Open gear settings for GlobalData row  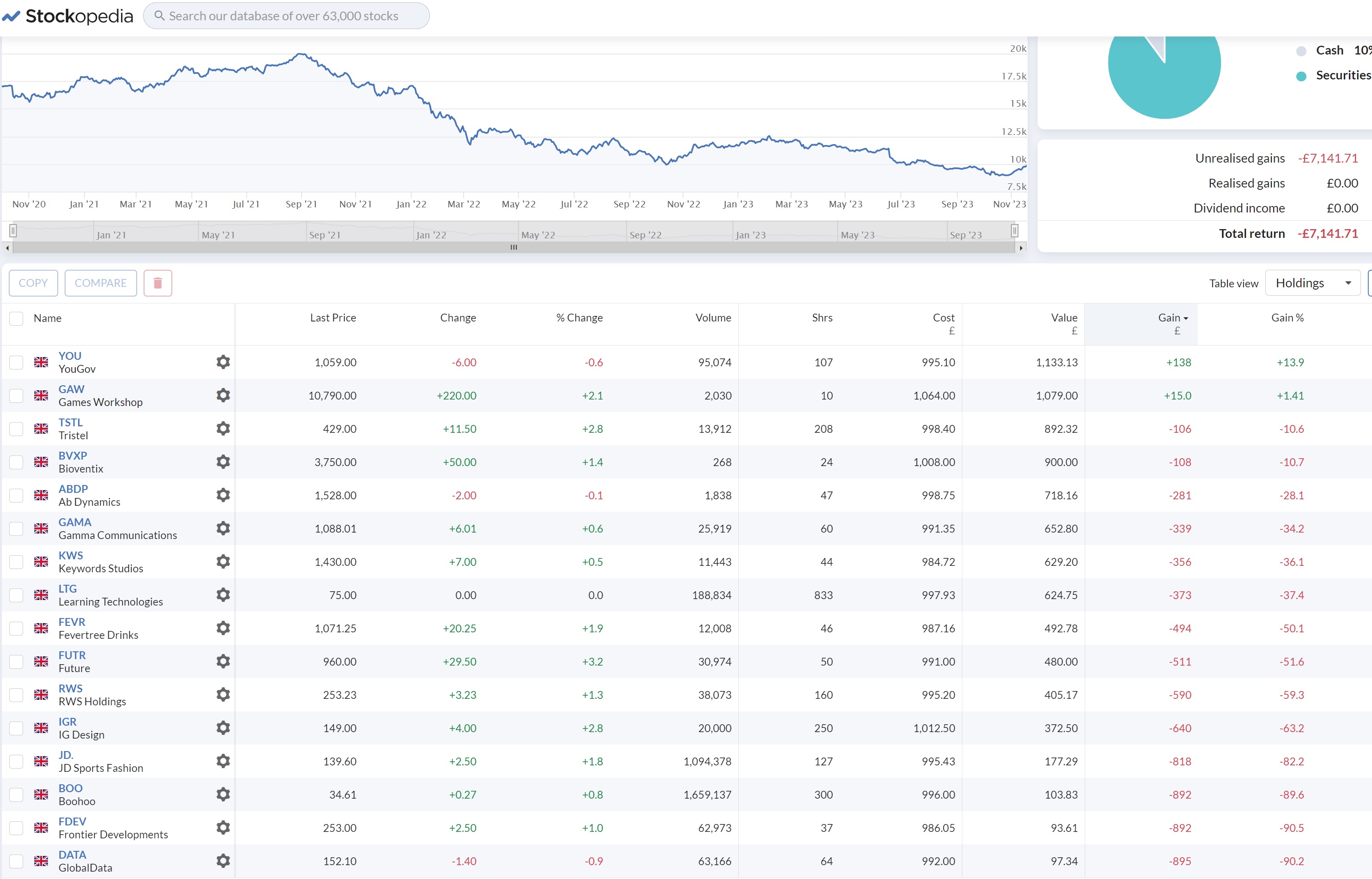(x=223, y=861)
